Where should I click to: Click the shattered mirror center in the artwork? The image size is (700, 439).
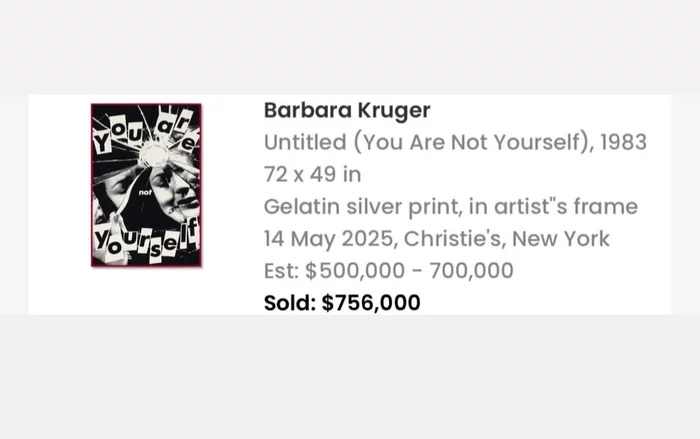[155, 150]
